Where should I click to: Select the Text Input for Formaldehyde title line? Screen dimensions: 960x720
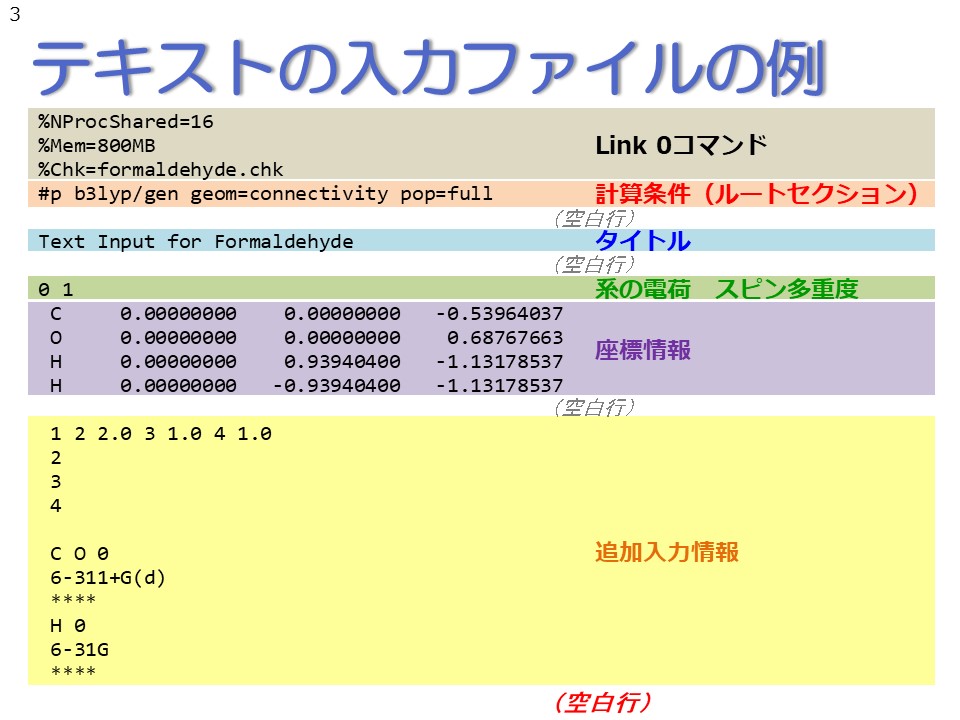(196, 241)
